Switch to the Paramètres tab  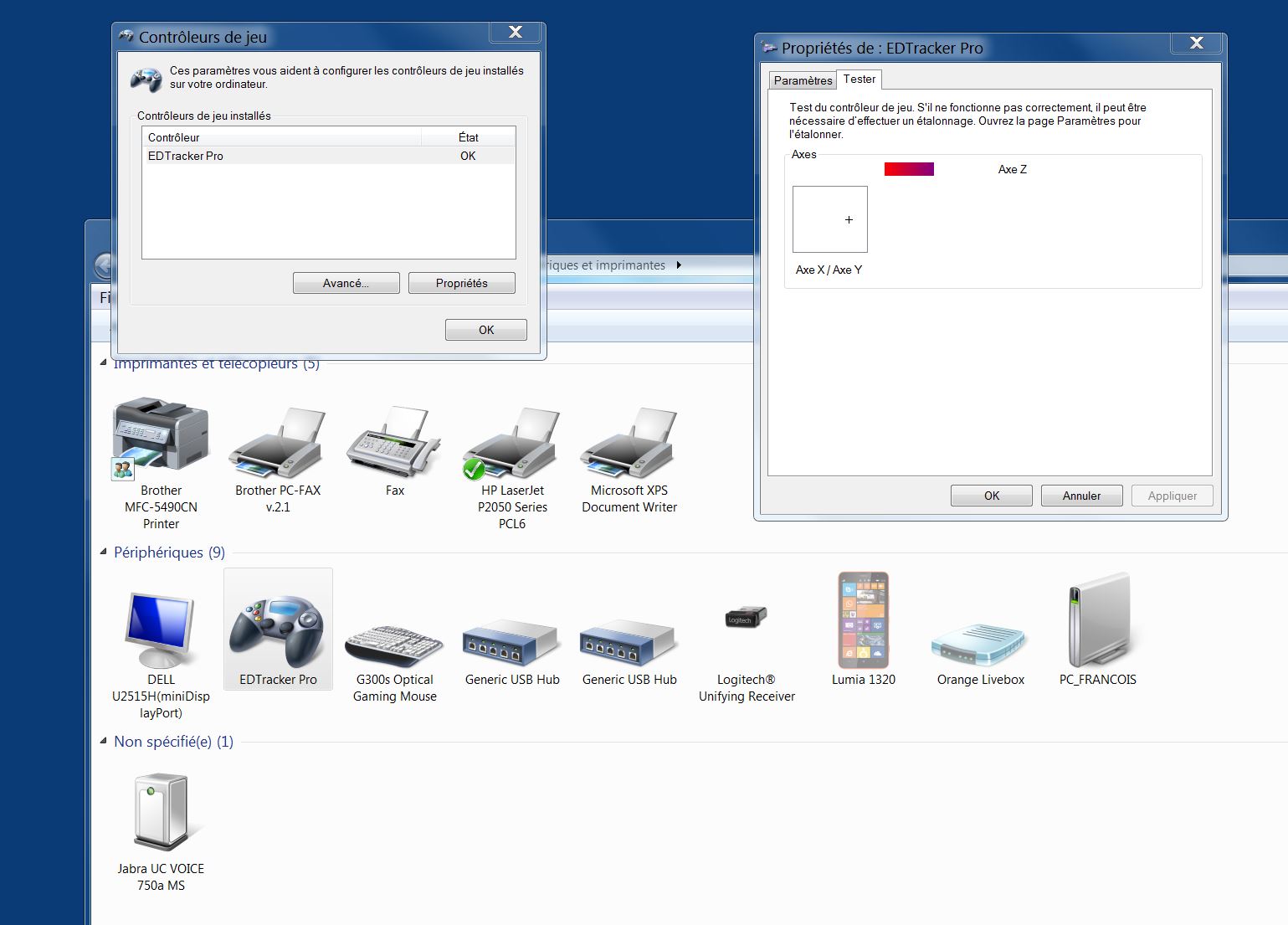(803, 80)
